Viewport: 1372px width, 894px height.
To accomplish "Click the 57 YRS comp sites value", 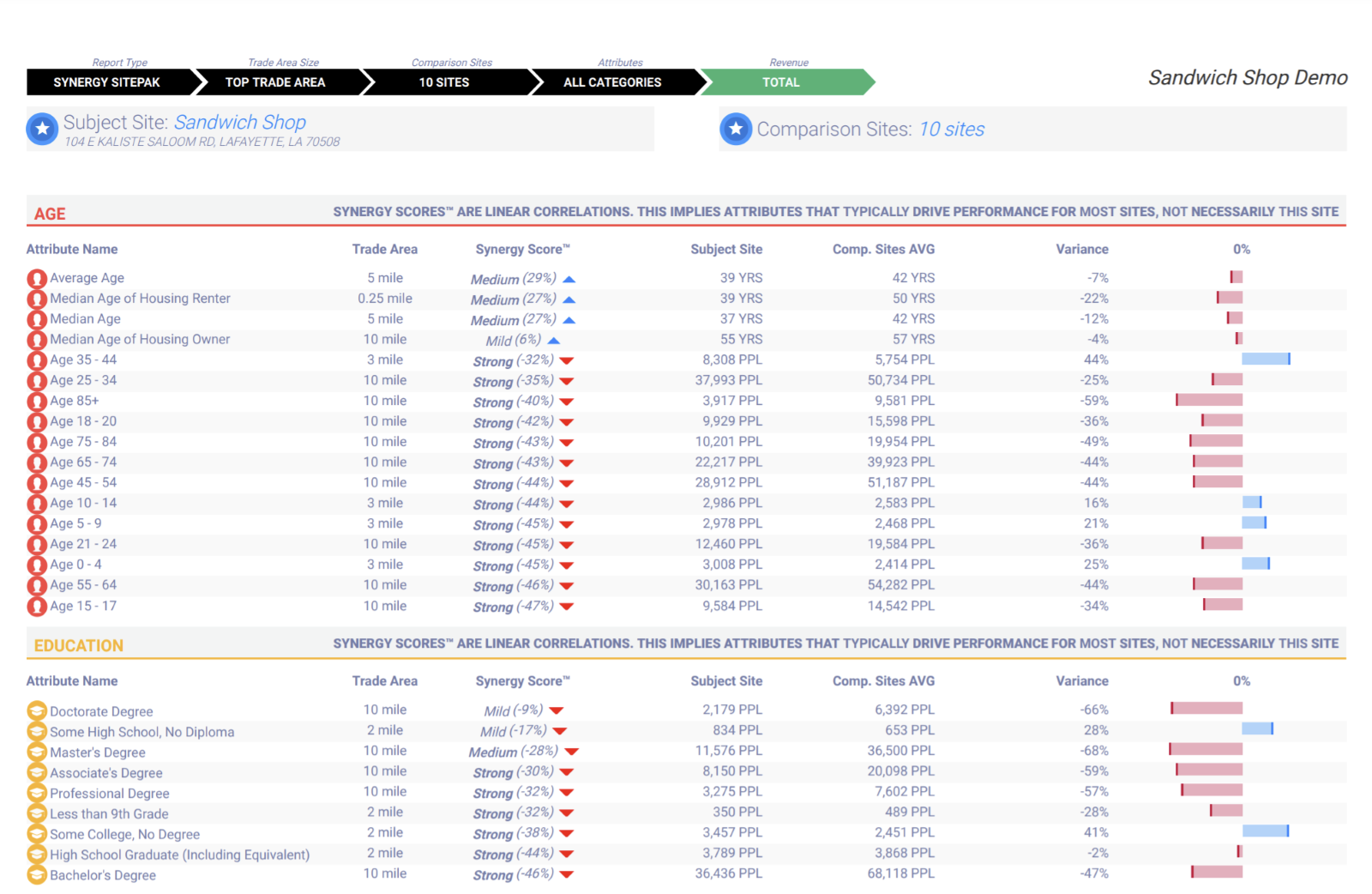I will (913, 340).
